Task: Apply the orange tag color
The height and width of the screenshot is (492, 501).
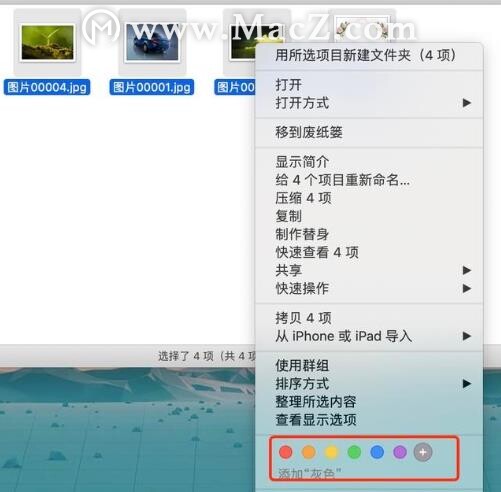Action: click(309, 452)
